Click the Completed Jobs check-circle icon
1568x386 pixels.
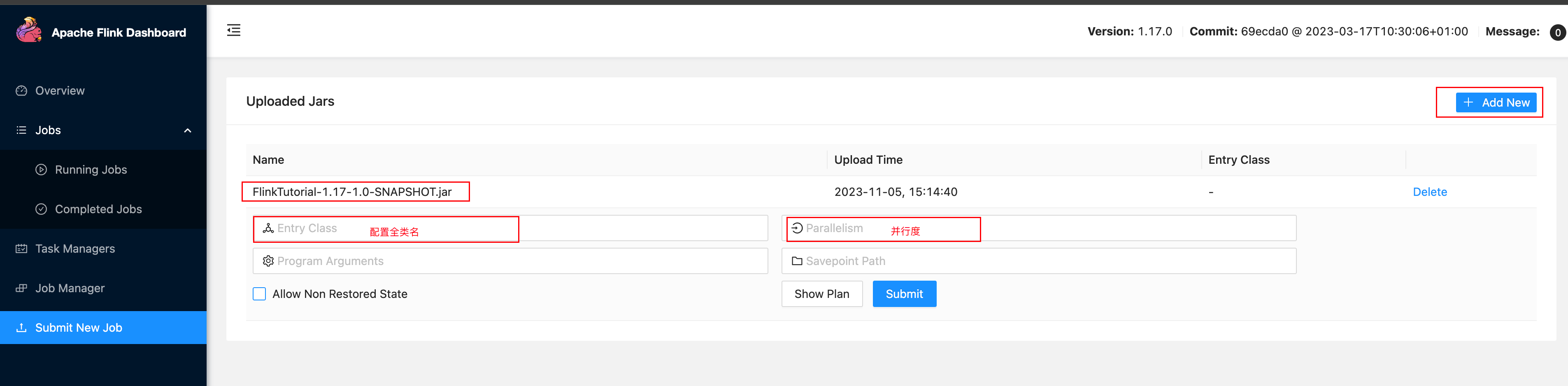42,209
